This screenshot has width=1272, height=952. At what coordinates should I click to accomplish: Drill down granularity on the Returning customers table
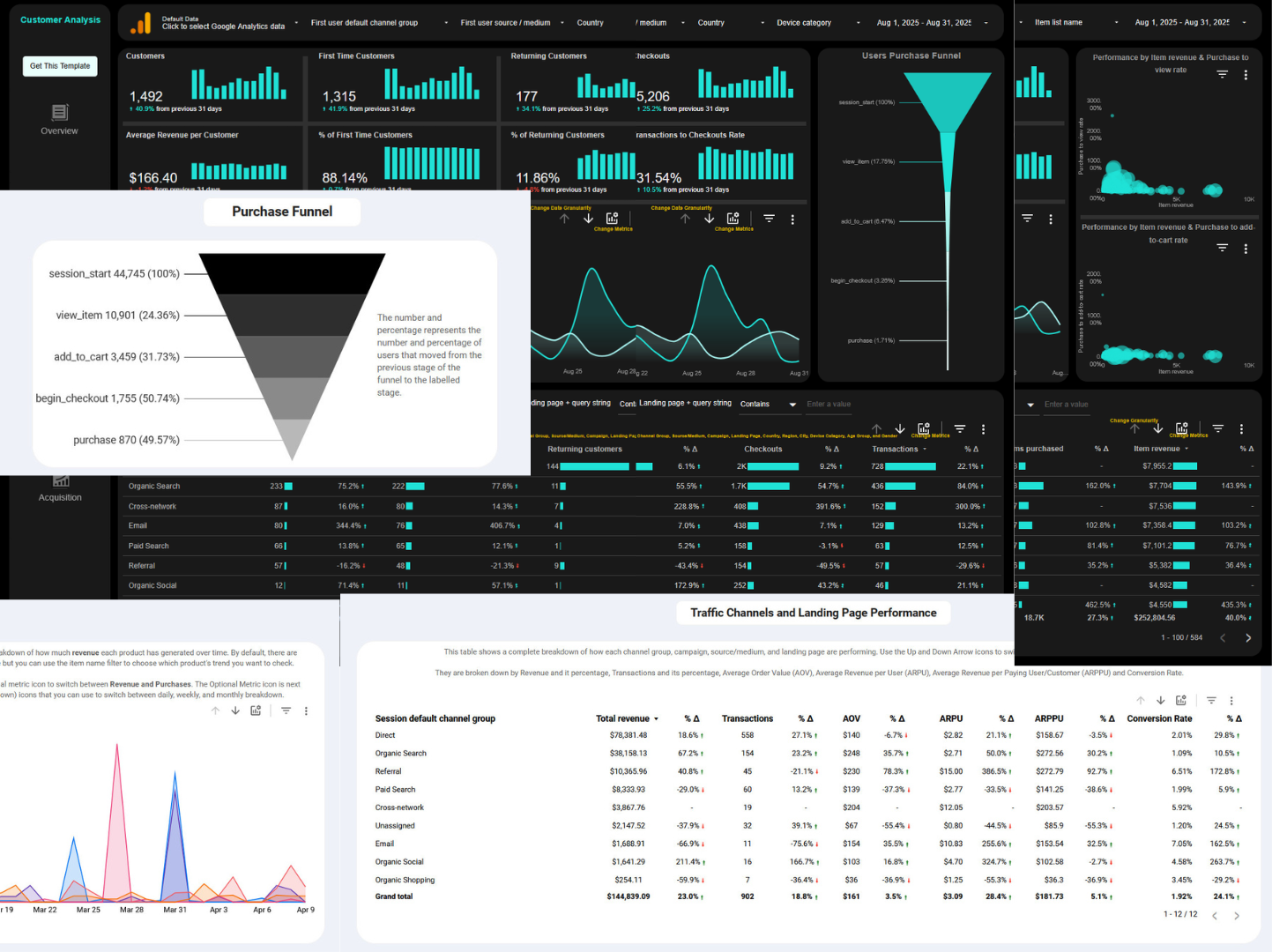(x=899, y=429)
